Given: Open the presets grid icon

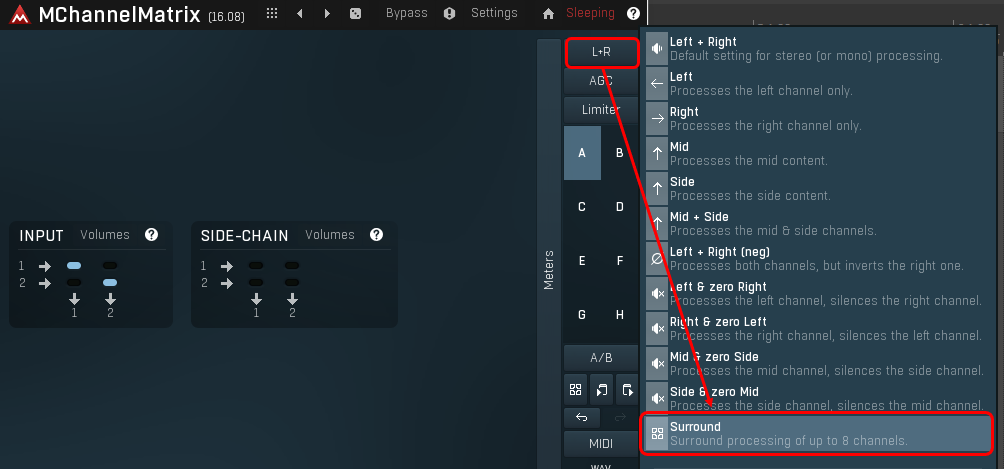Looking at the screenshot, I should coord(272,13).
